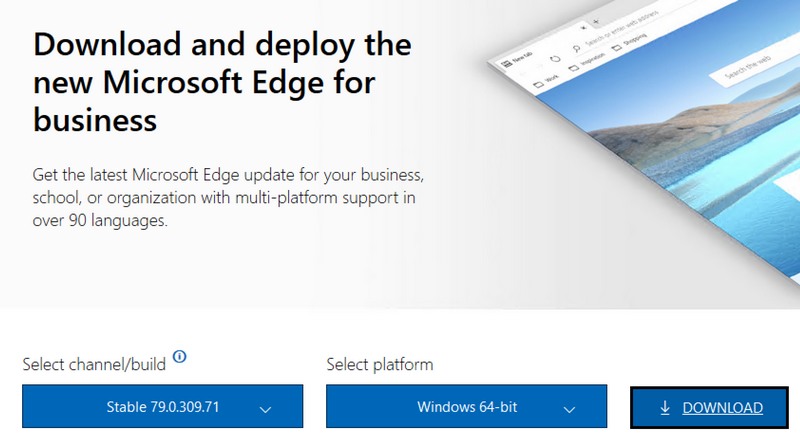Click the plus new-tab icon in the Edge preview

pyautogui.click(x=597, y=20)
